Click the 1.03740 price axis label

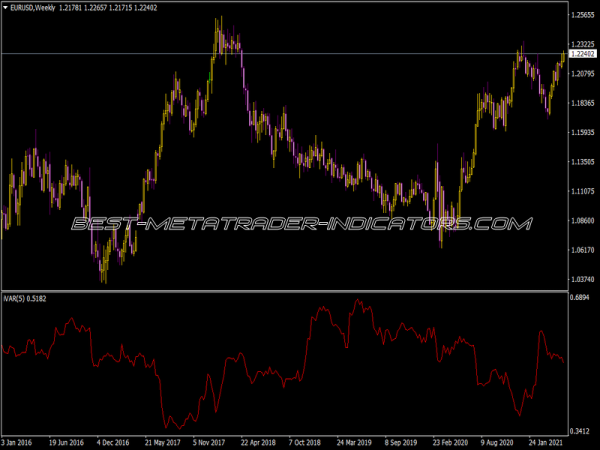pos(582,279)
